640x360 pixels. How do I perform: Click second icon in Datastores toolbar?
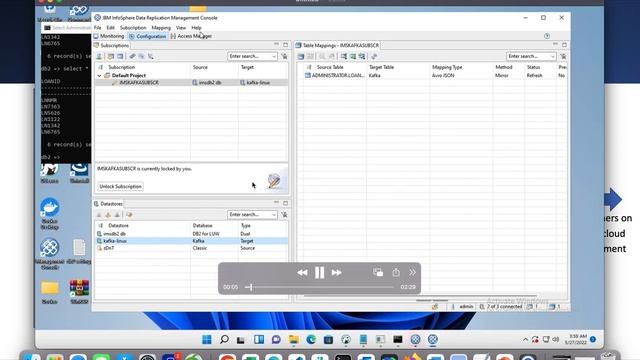108,215
